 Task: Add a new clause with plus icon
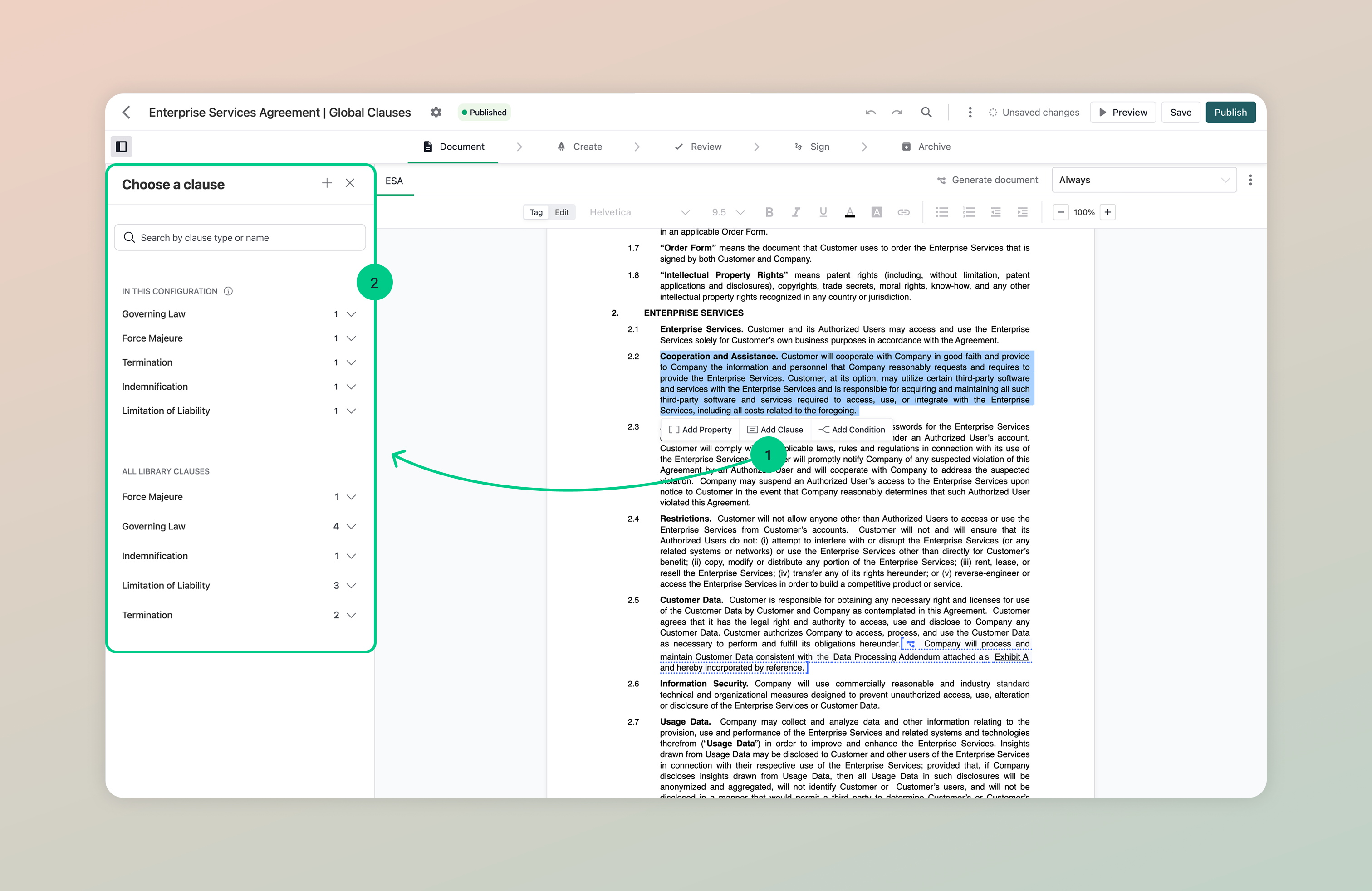[327, 183]
